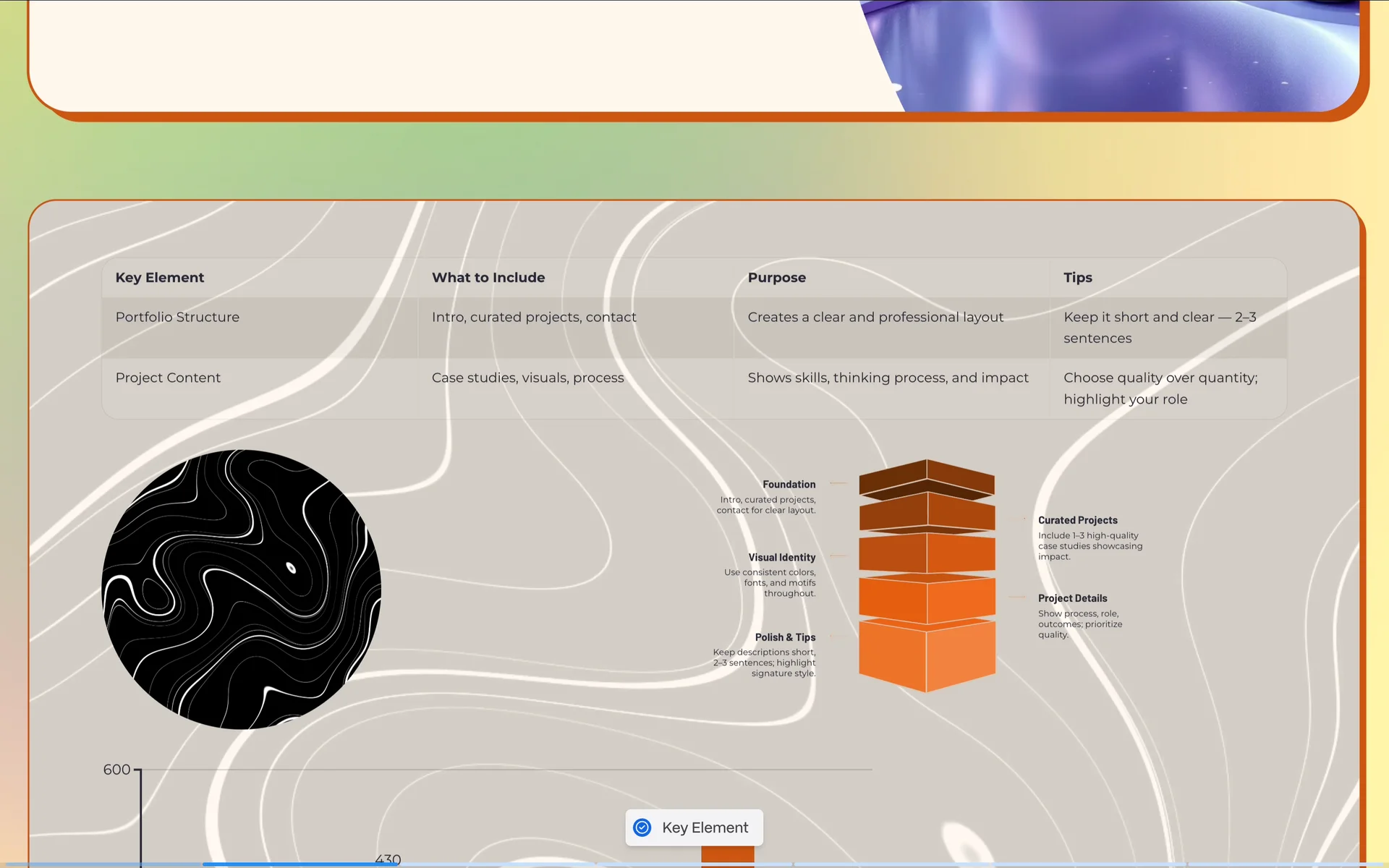Select the Visual Identity heading
The image size is (1389, 868).
pyautogui.click(x=781, y=558)
